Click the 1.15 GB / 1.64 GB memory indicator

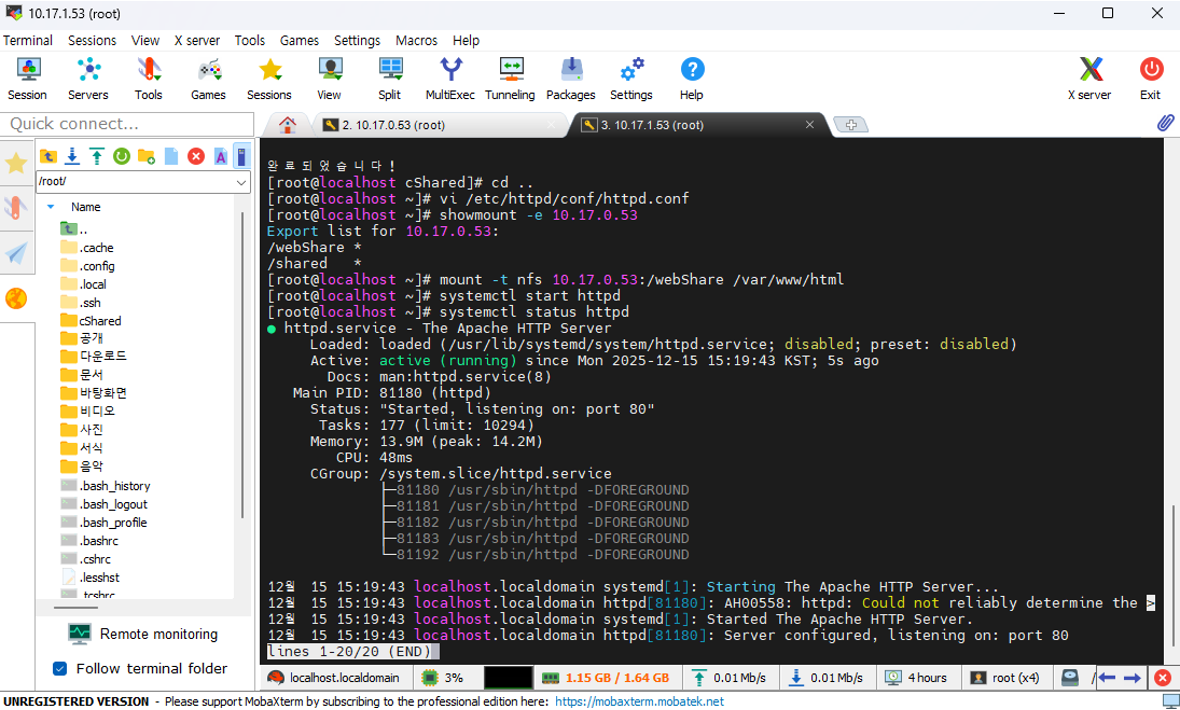[606, 678]
